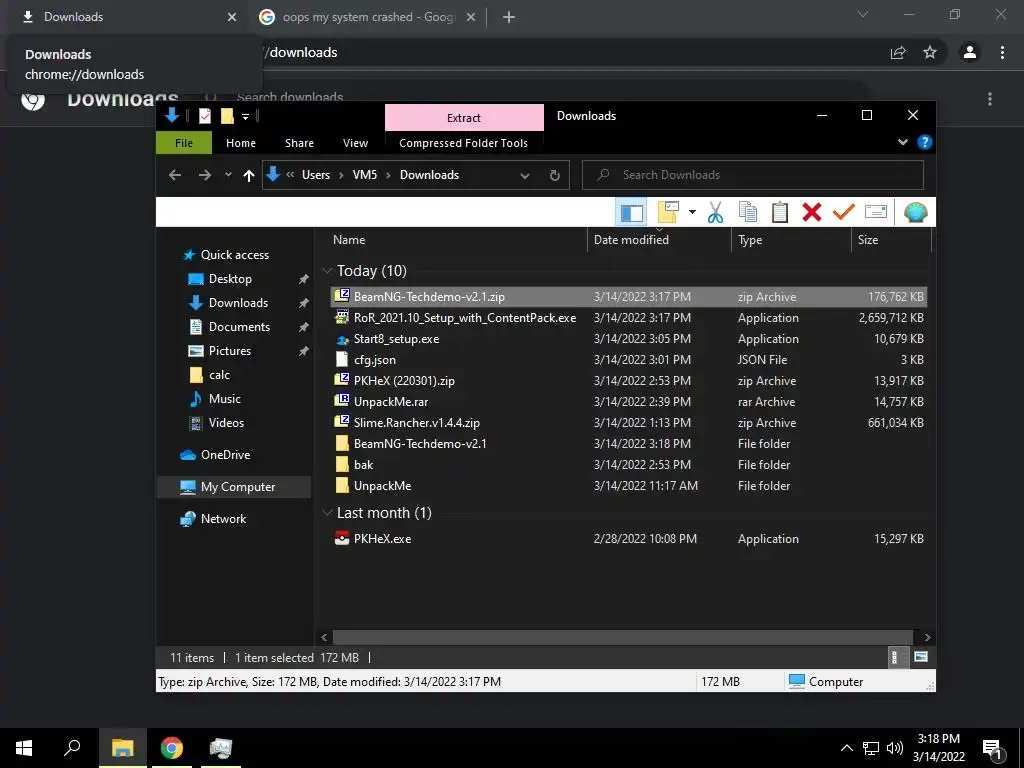Image resolution: width=1024 pixels, height=768 pixels.
Task: Sort by the Size column header
Action: pos(891,240)
